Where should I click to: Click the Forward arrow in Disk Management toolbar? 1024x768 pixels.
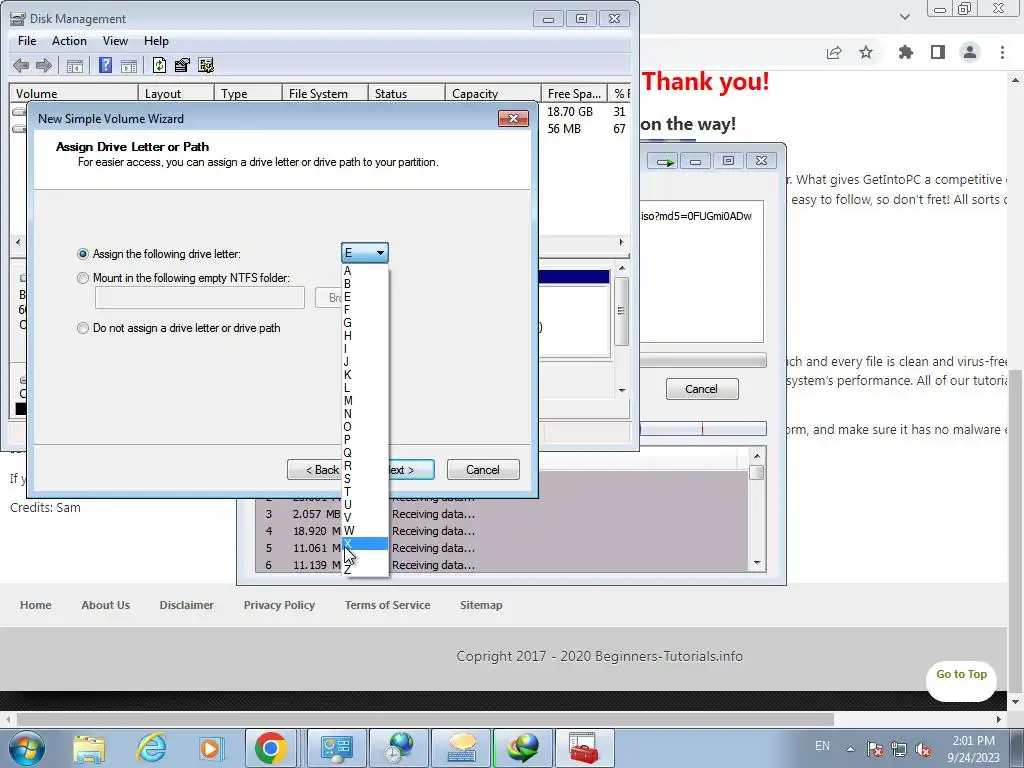pos(44,65)
